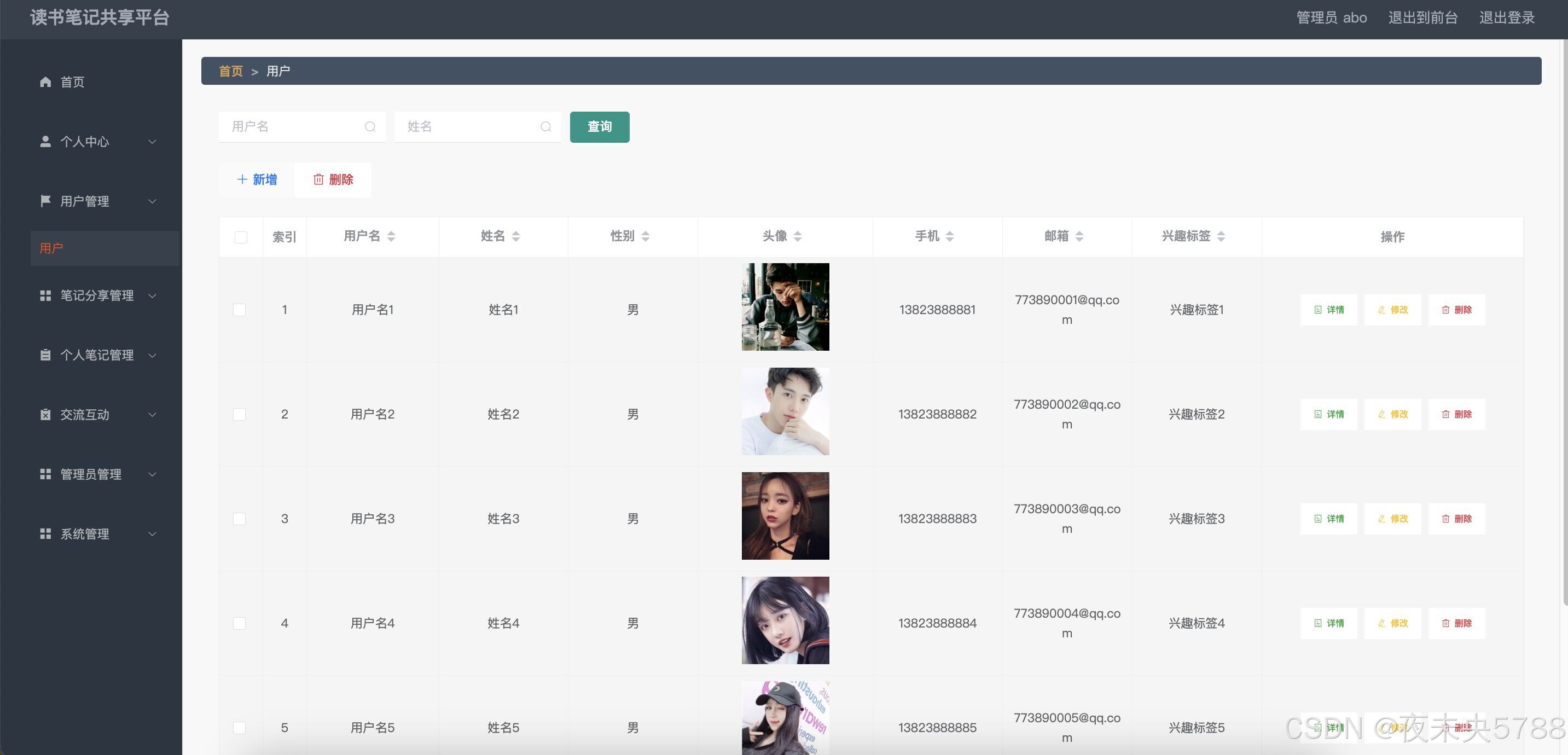This screenshot has width=1568, height=755.
Task: Expand the 管理员管理 menu chevron
Action: pos(152,474)
